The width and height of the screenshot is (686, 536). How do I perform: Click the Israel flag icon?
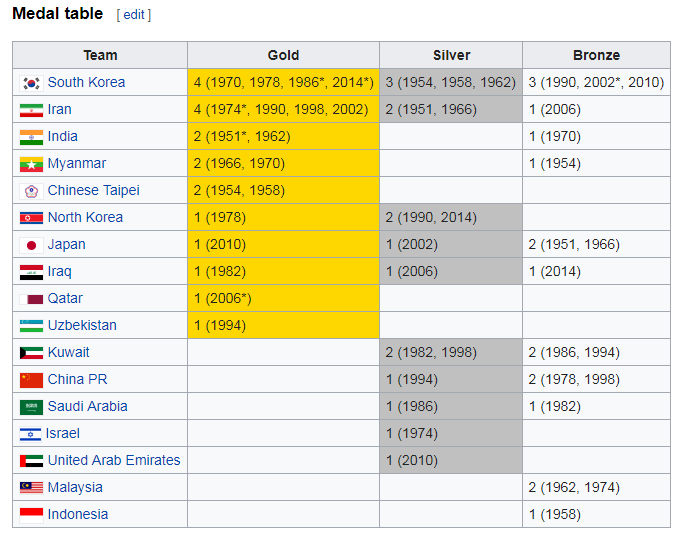(x=31, y=434)
